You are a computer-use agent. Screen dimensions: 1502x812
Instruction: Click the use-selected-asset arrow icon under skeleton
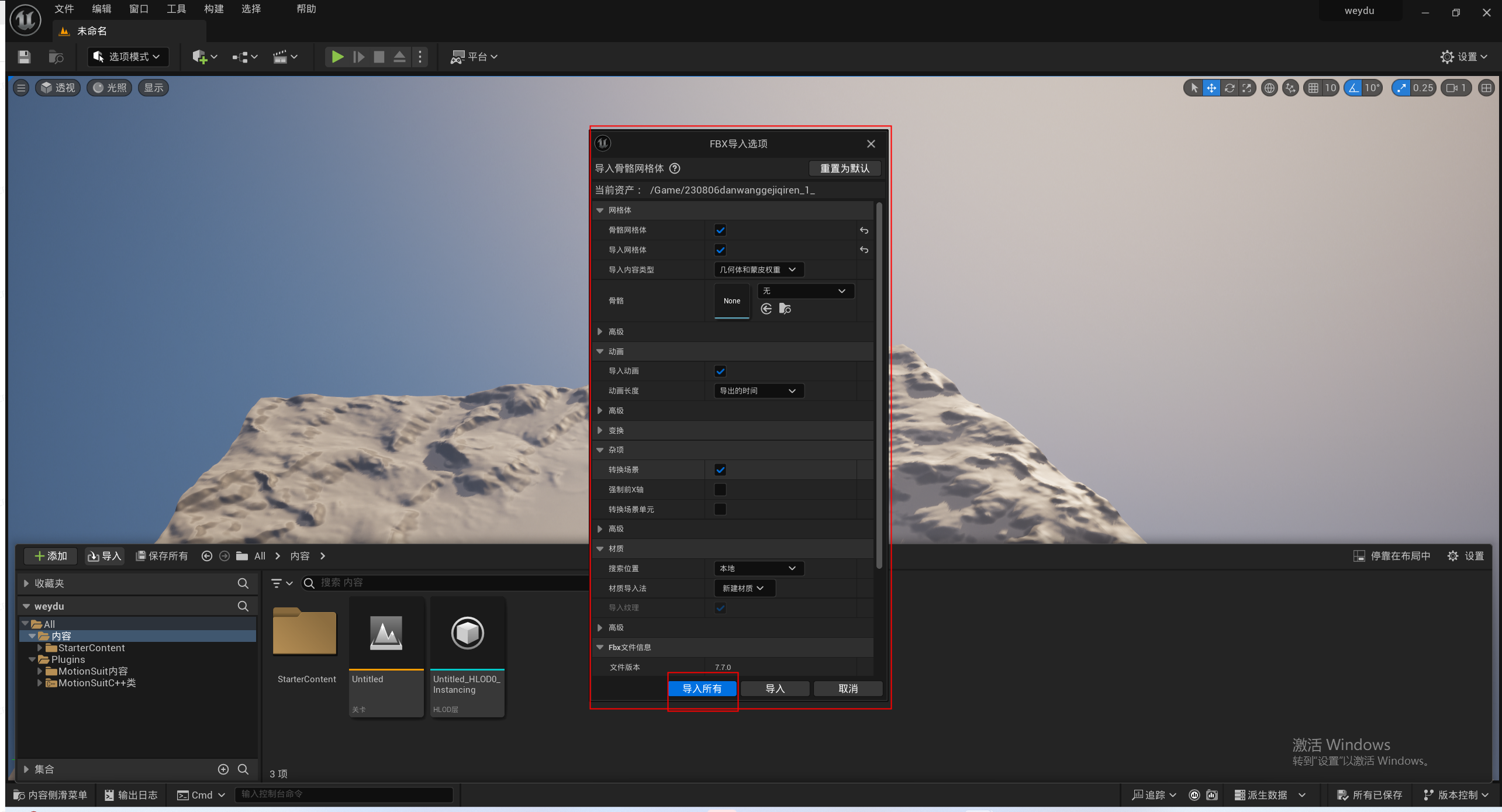click(766, 309)
